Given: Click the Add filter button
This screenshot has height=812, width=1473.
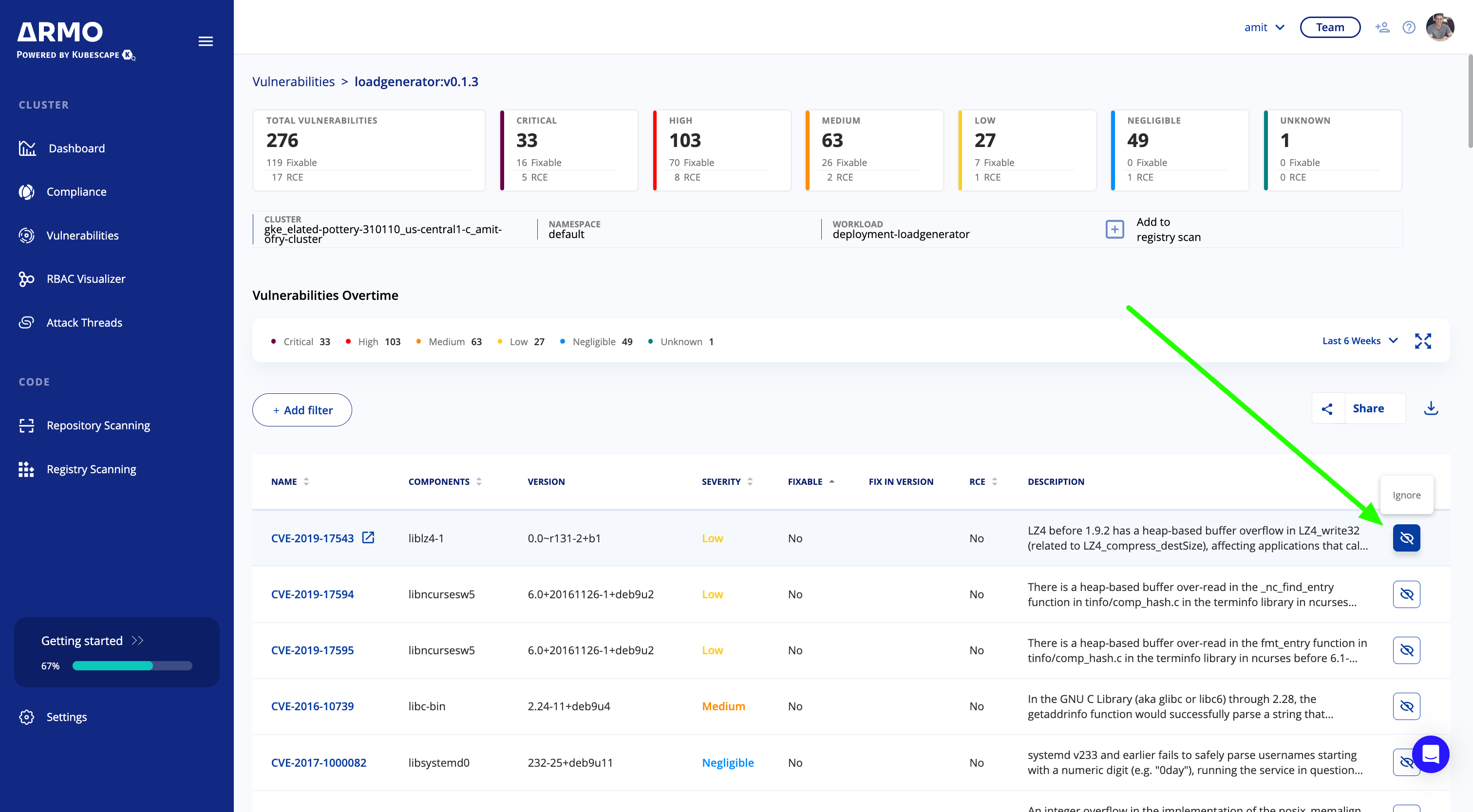Looking at the screenshot, I should [x=302, y=410].
